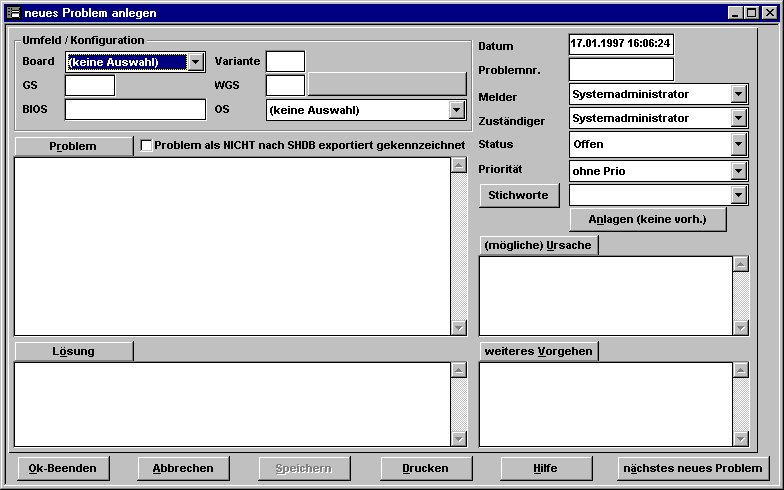Select the Lösung section header button
The image size is (784, 490).
73,351
